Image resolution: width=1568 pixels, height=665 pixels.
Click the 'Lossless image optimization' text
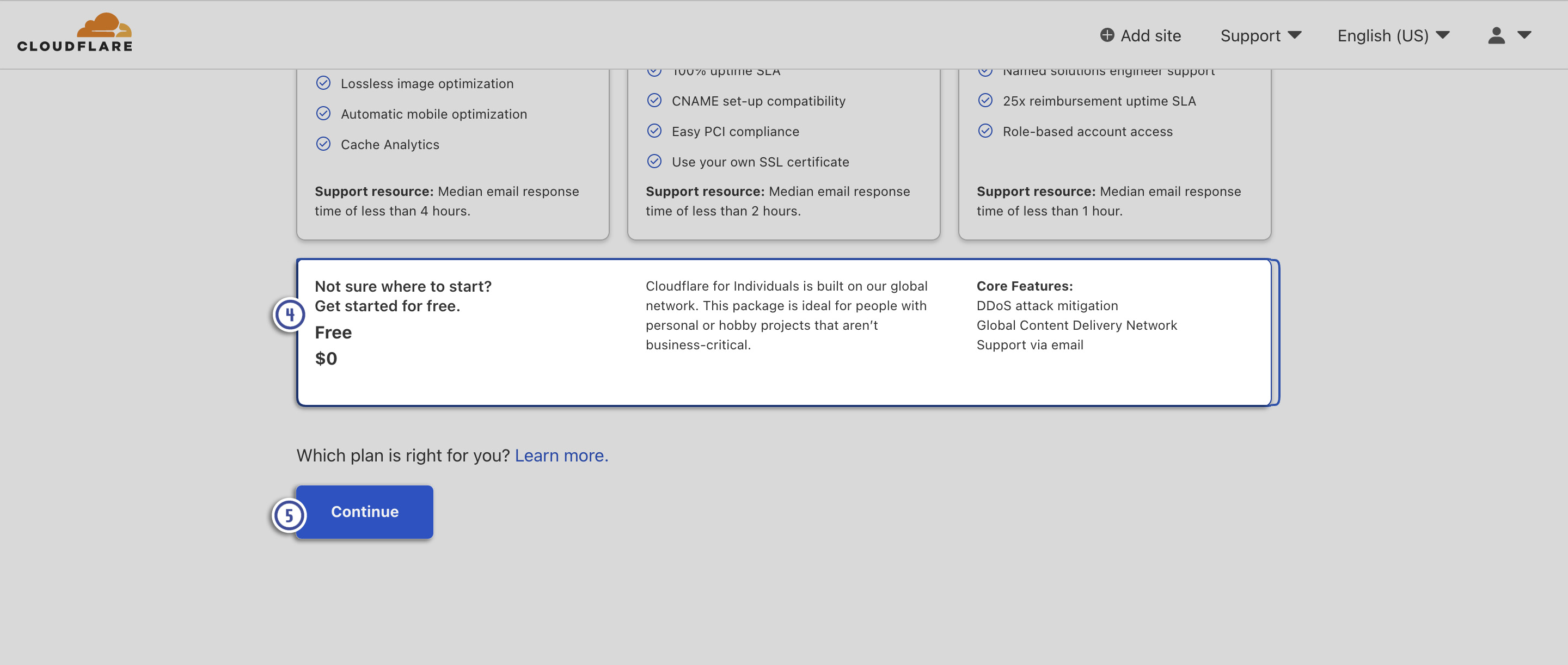click(x=427, y=83)
